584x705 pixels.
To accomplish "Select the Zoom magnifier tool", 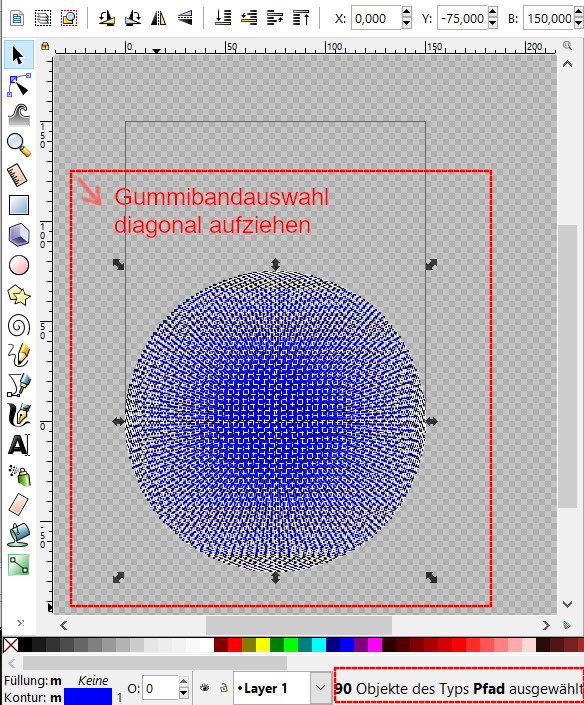I will [18, 145].
